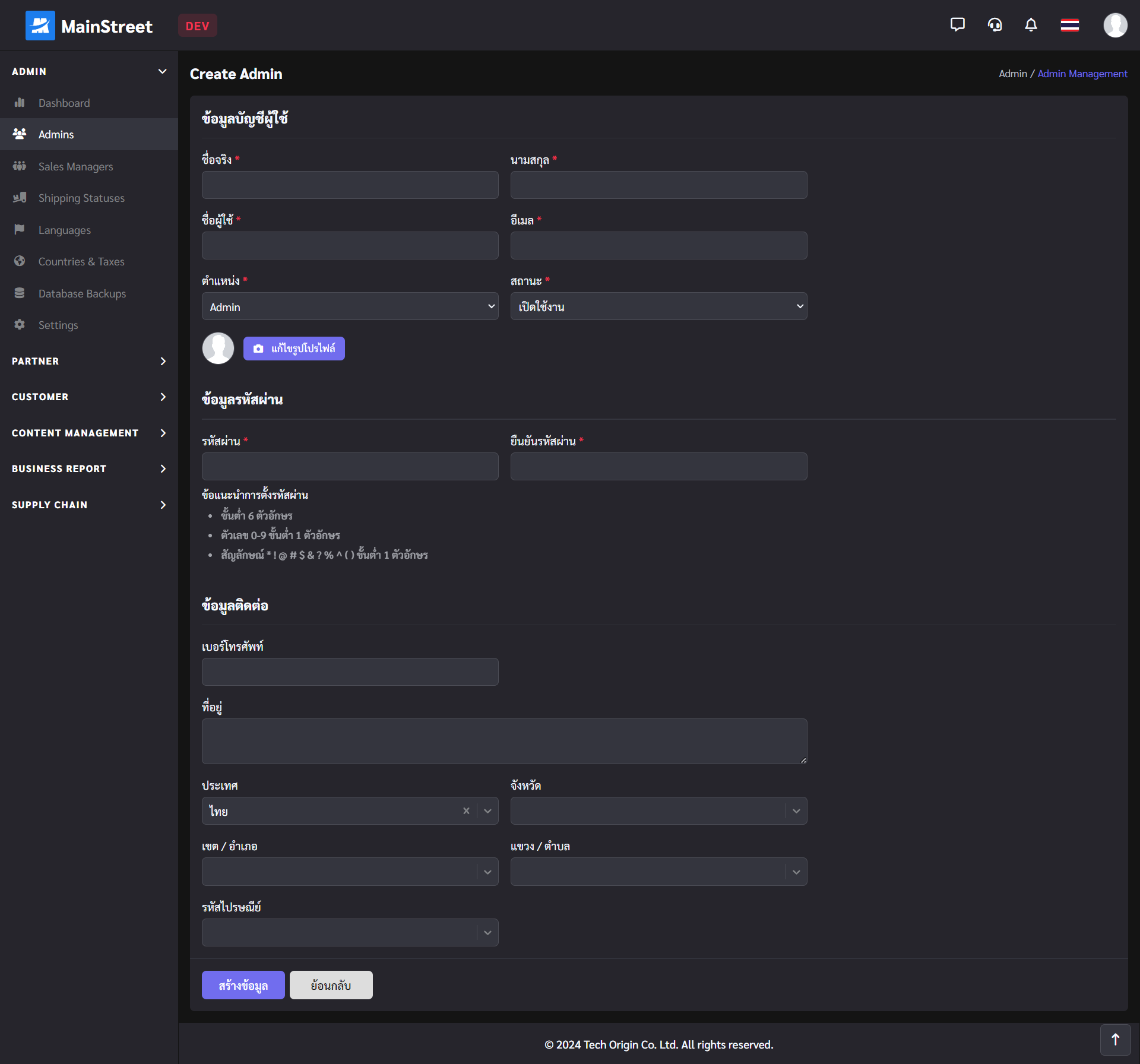The width and height of the screenshot is (1140, 1064).
Task: Click the Languages flag icon
Action: [x=20, y=230]
